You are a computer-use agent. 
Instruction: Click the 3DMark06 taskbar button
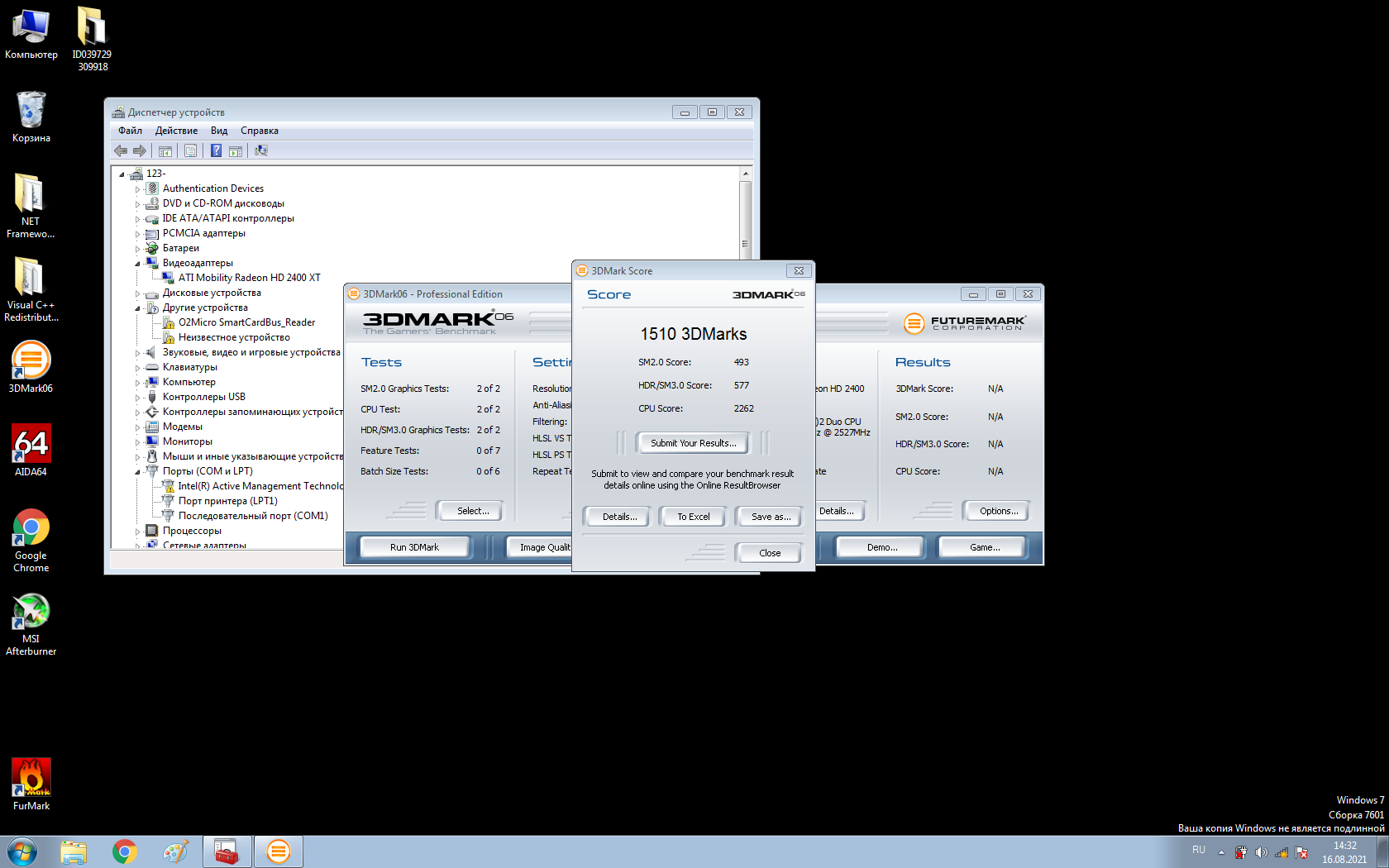(x=279, y=851)
